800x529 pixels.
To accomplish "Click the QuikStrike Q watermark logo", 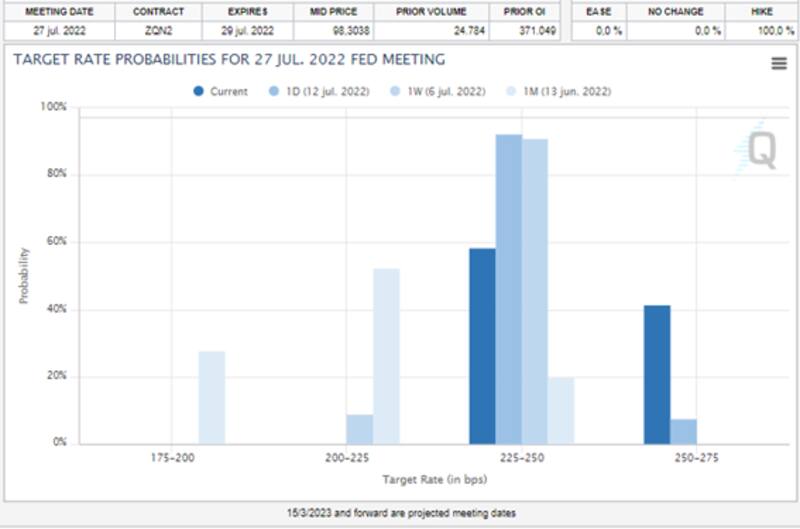I will [x=760, y=149].
